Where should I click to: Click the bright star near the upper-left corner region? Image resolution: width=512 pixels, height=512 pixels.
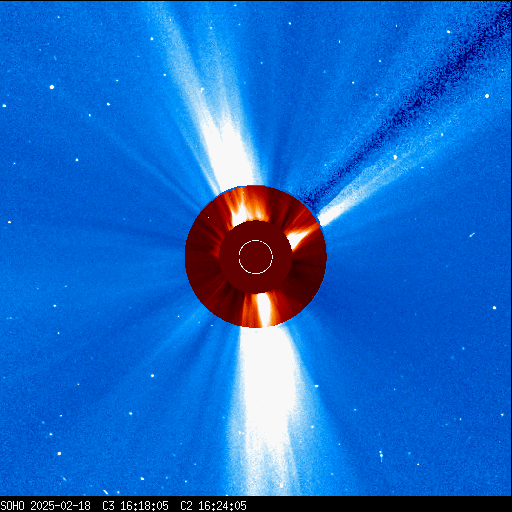52,87
